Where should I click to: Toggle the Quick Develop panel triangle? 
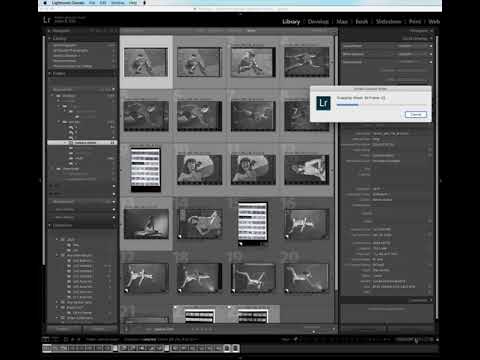coord(431,39)
